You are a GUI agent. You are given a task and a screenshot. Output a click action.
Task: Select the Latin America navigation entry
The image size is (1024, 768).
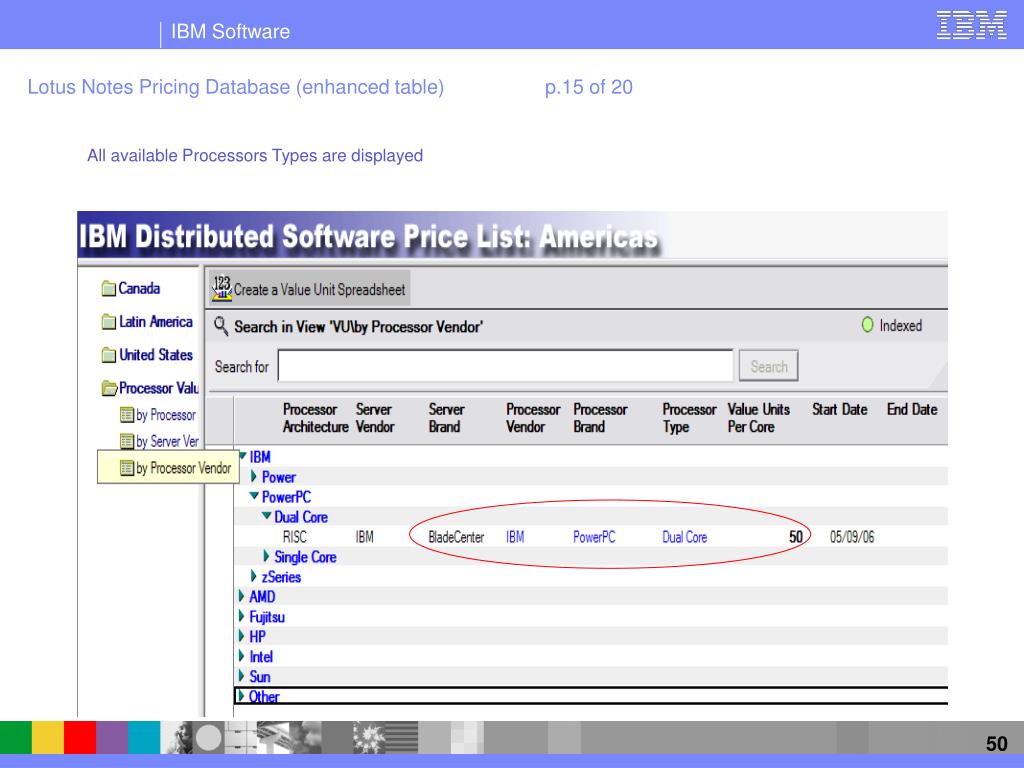156,322
